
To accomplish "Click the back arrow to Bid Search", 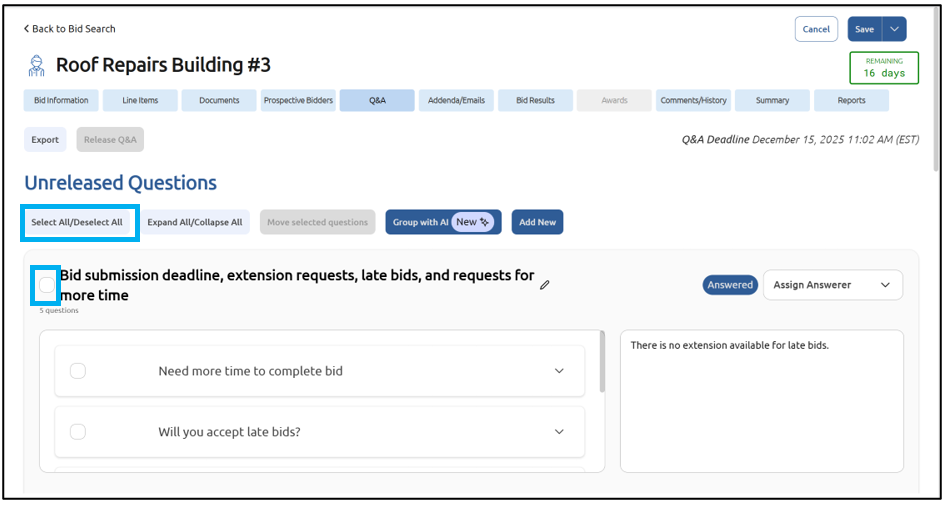I will point(27,29).
